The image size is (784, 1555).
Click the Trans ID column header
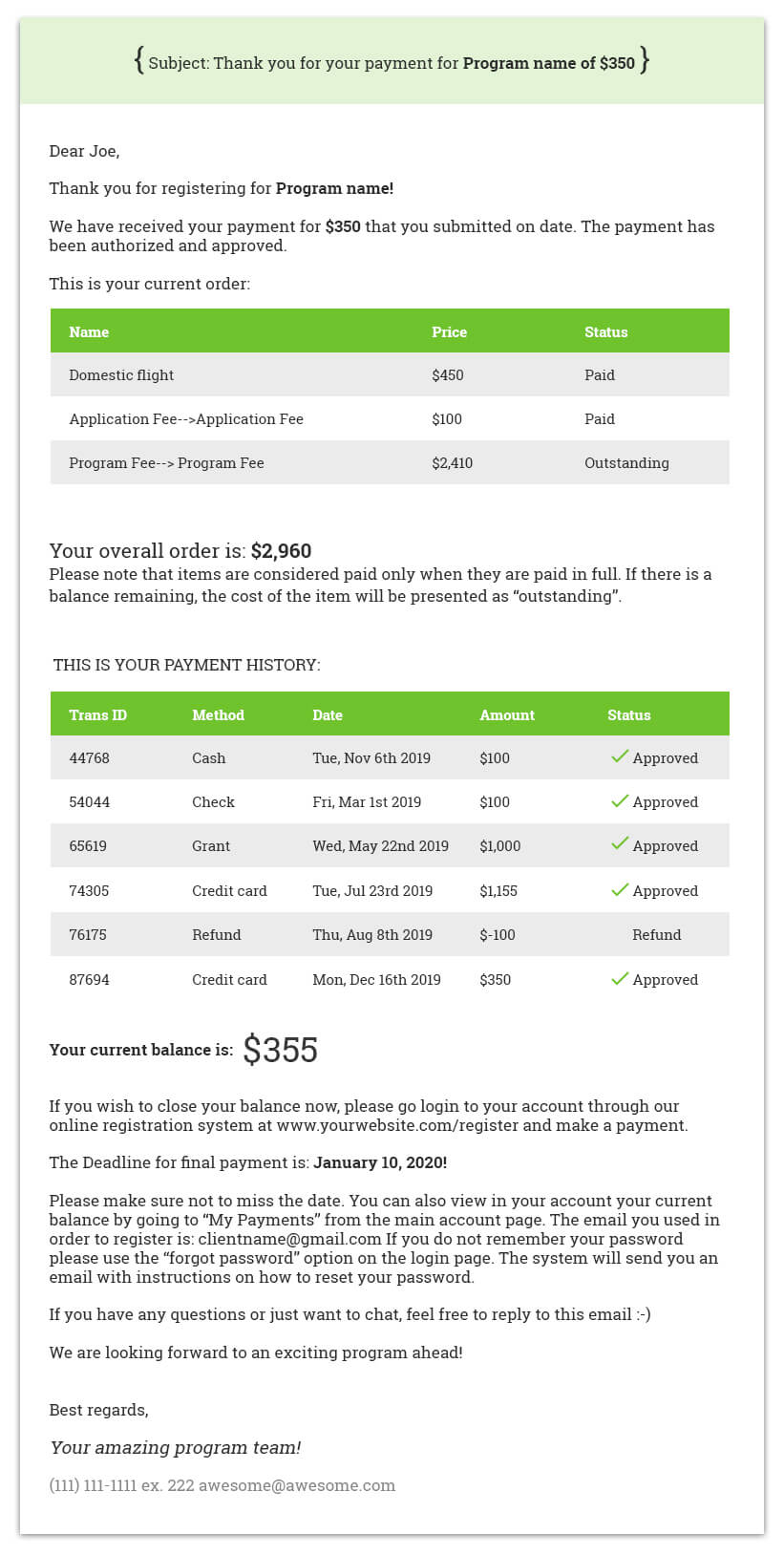click(x=97, y=714)
